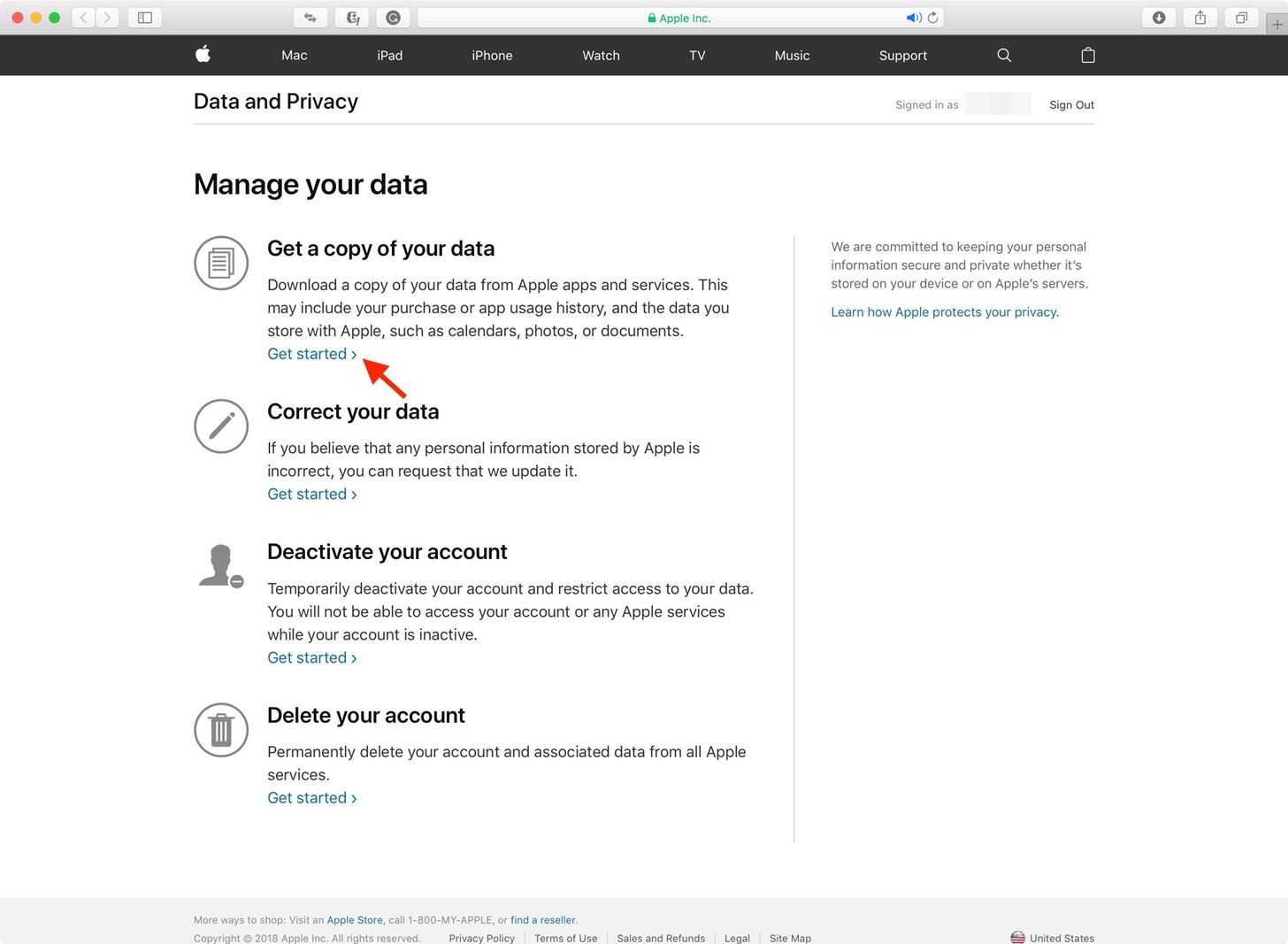The image size is (1288, 944).
Task: Click the Deactivate account person icon
Action: pyautogui.click(x=221, y=566)
